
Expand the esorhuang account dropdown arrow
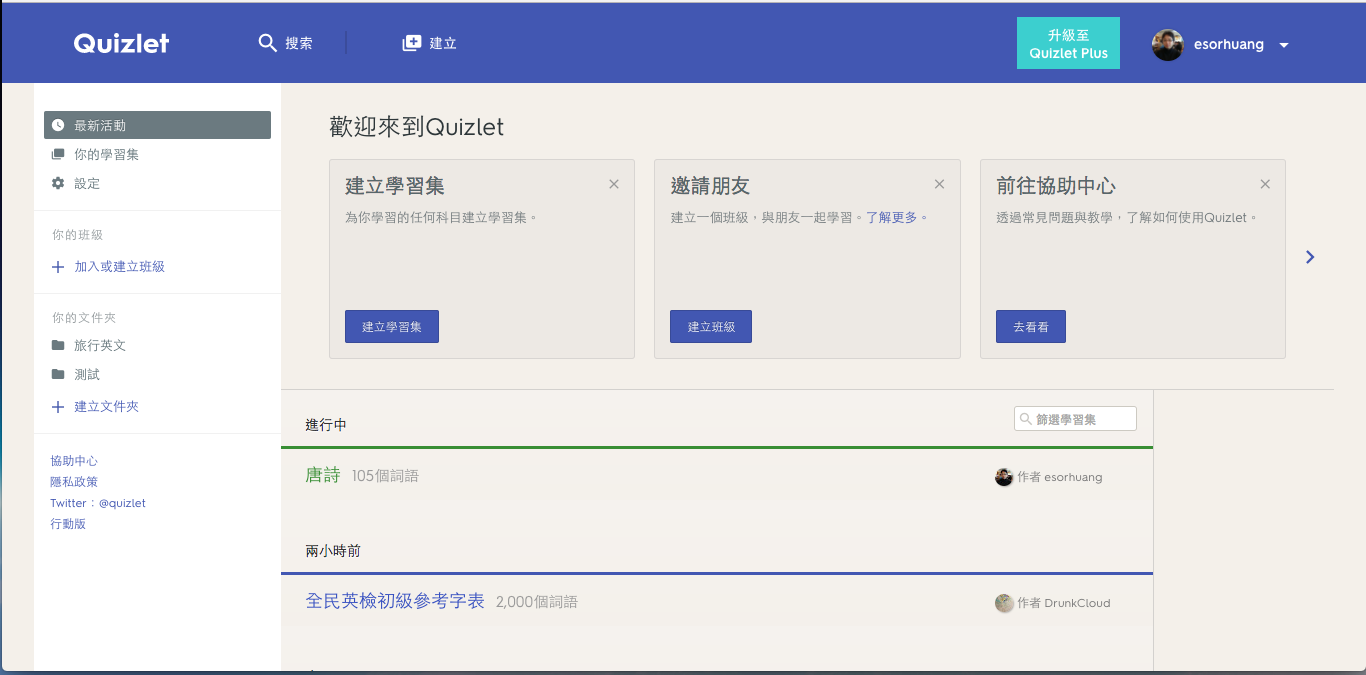tap(1284, 45)
